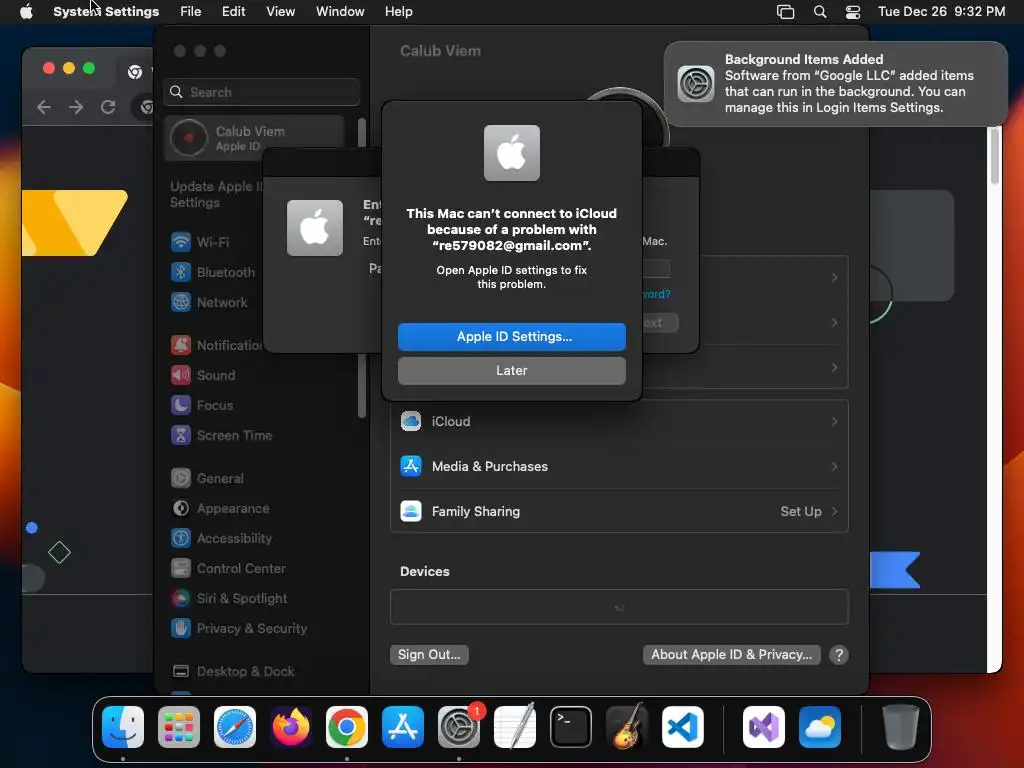The height and width of the screenshot is (768, 1024).
Task: Open Terminal from the Dock
Action: [x=571, y=727]
